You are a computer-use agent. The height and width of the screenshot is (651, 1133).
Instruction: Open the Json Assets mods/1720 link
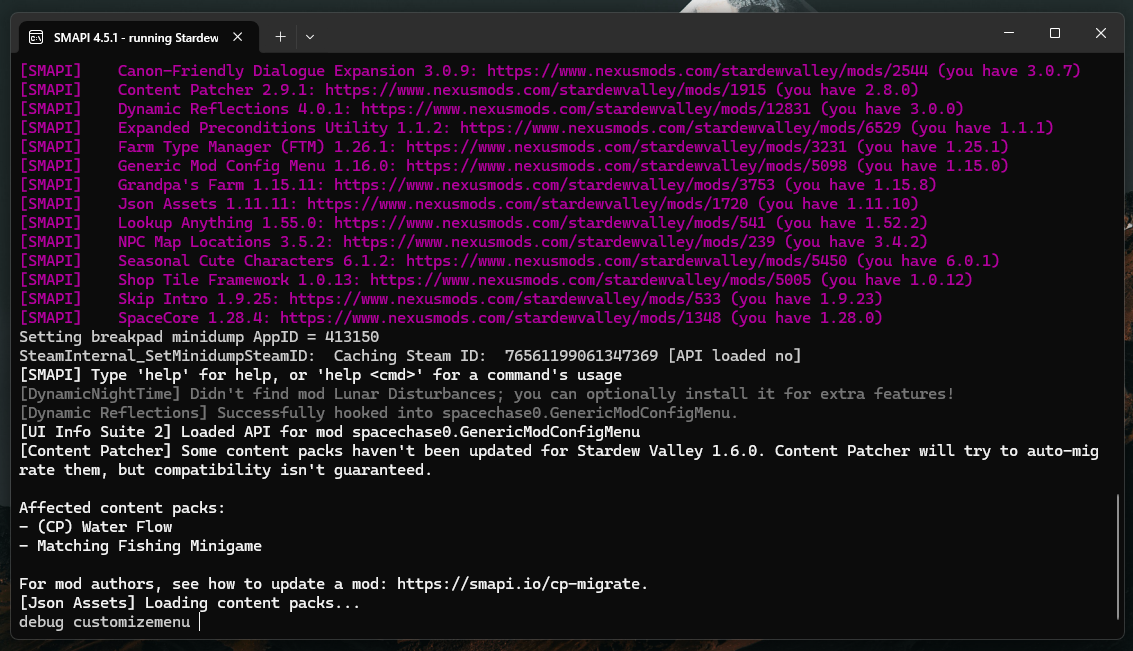pos(527,204)
